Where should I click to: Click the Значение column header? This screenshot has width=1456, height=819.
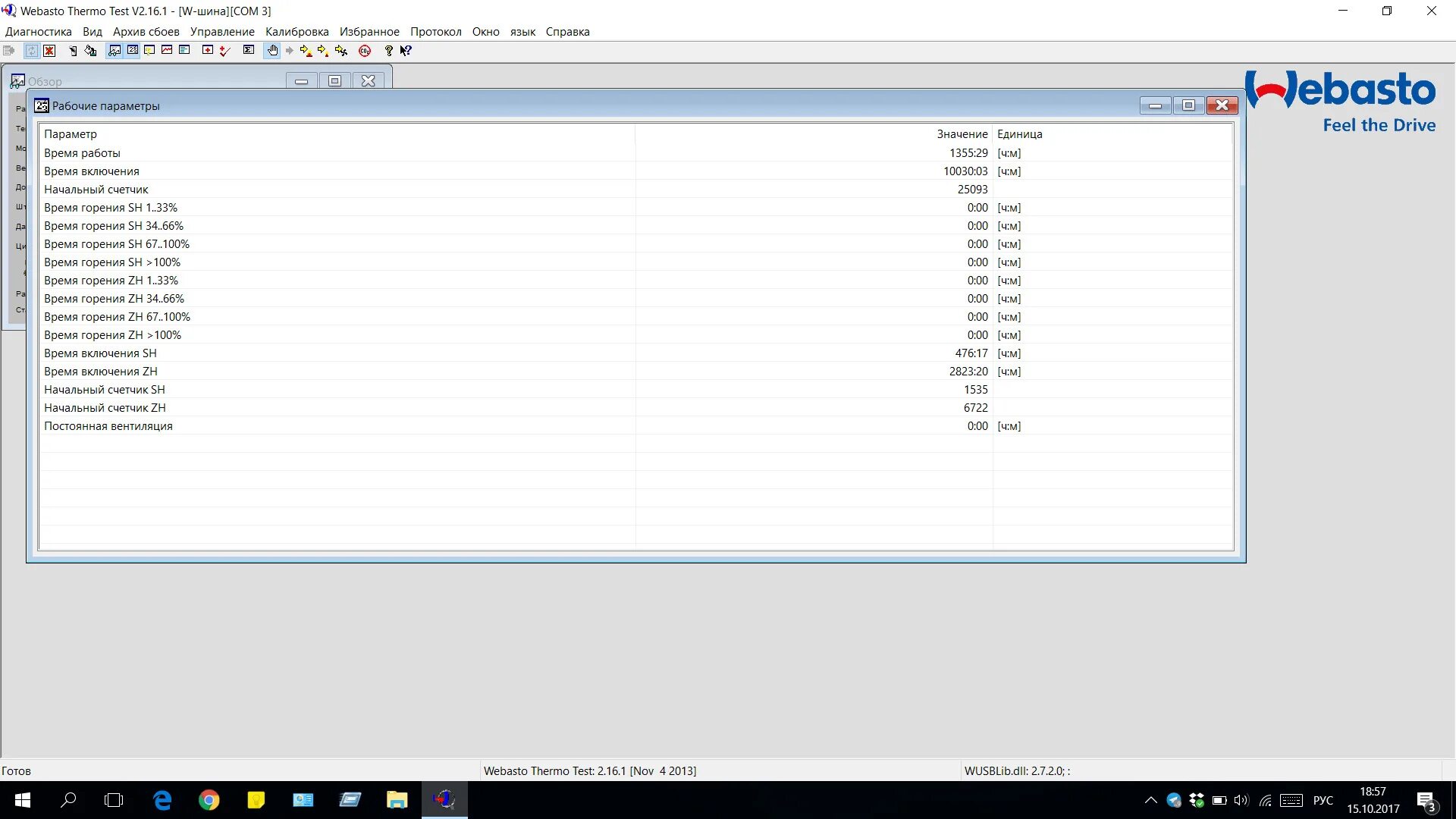(962, 134)
